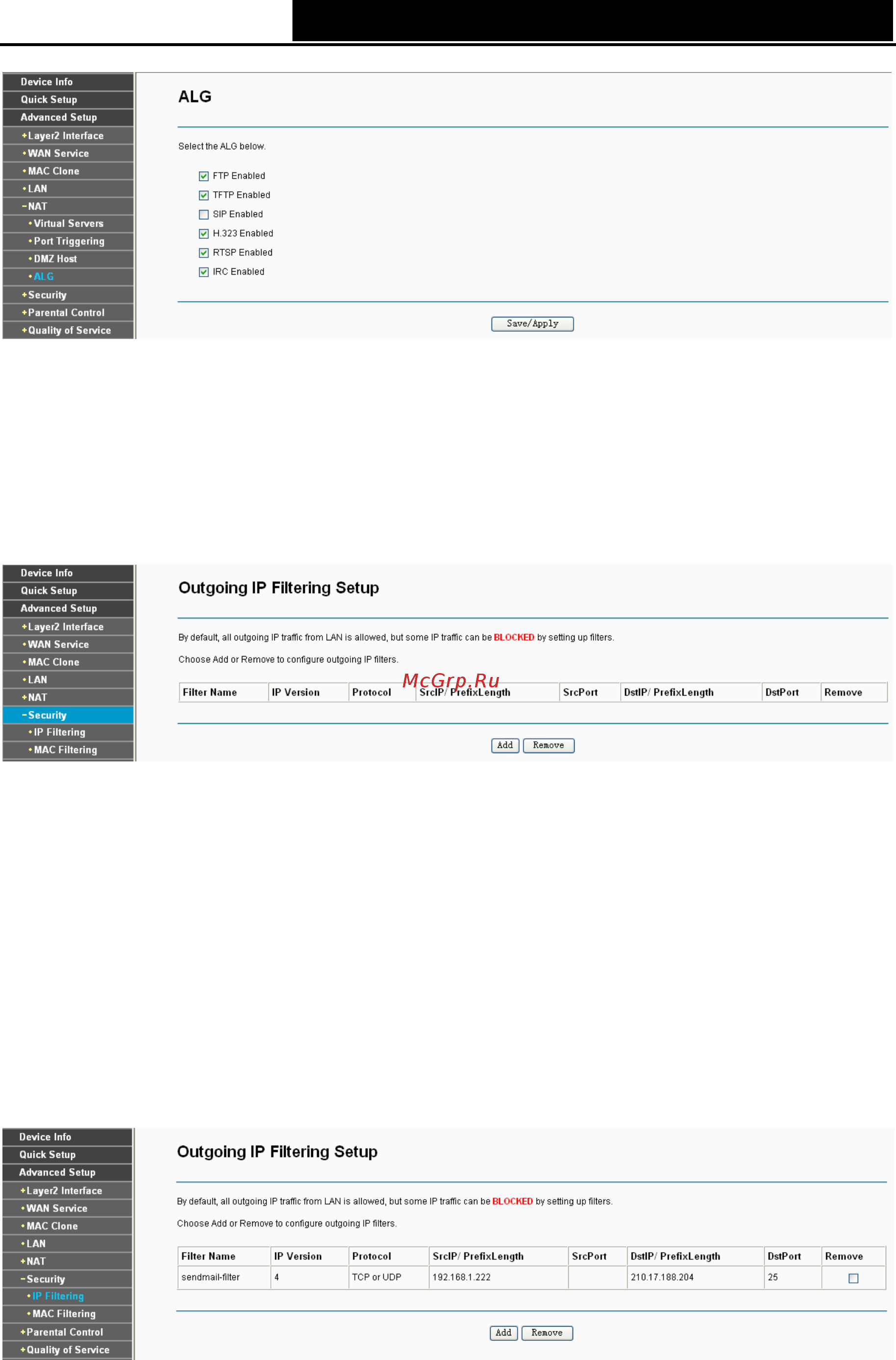Expand Quality of Service in bottom panel sidebar

coord(67,1350)
